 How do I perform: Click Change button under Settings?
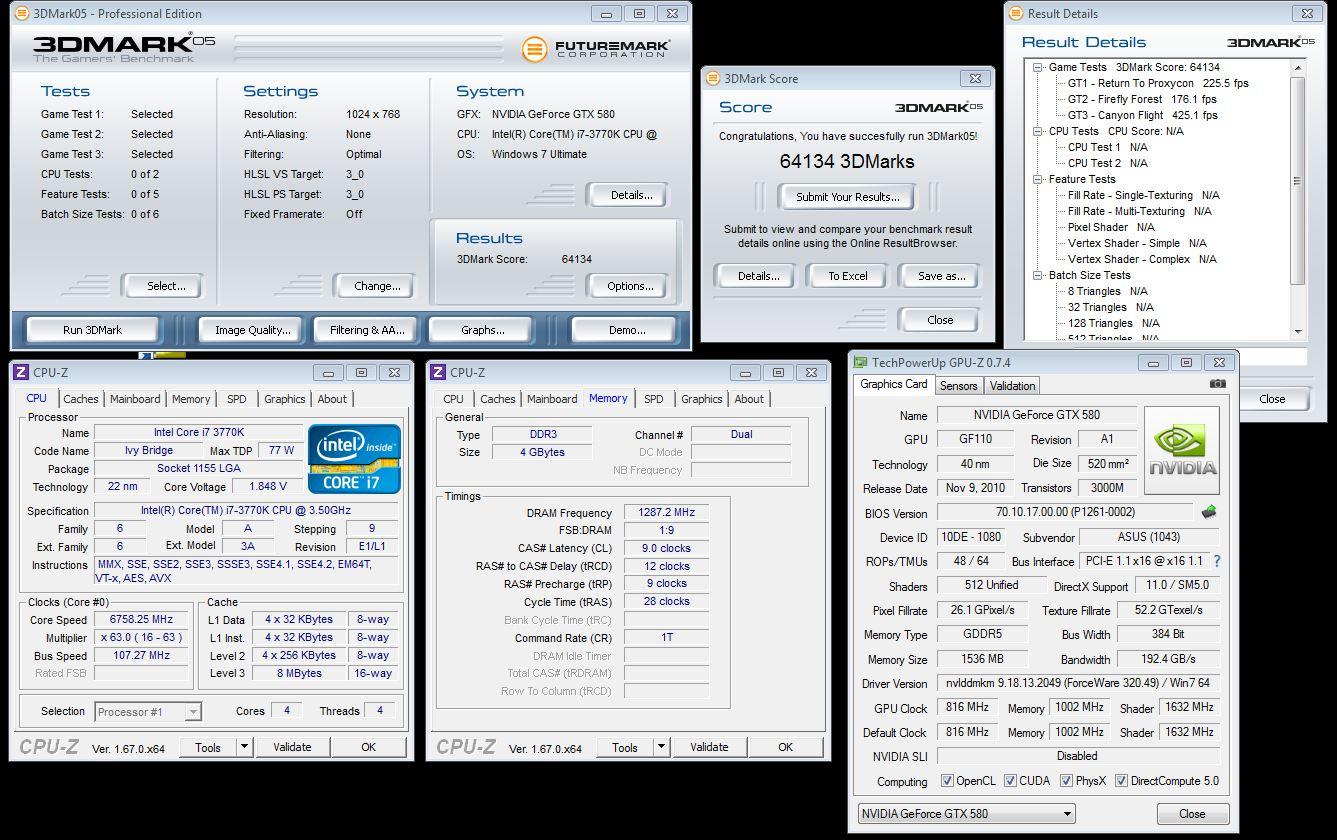tap(377, 286)
